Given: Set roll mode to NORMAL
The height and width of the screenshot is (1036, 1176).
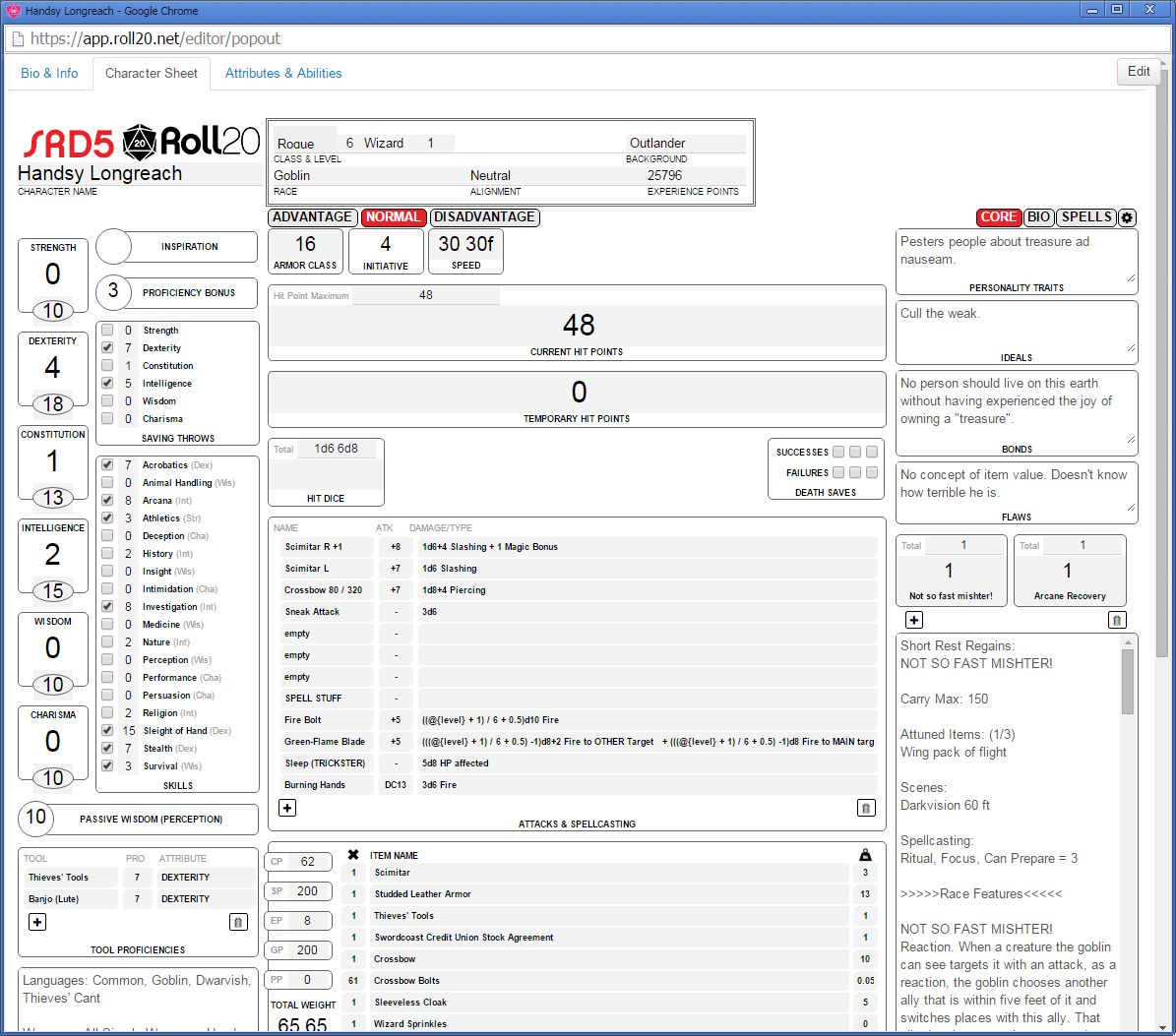Looking at the screenshot, I should pyautogui.click(x=394, y=217).
